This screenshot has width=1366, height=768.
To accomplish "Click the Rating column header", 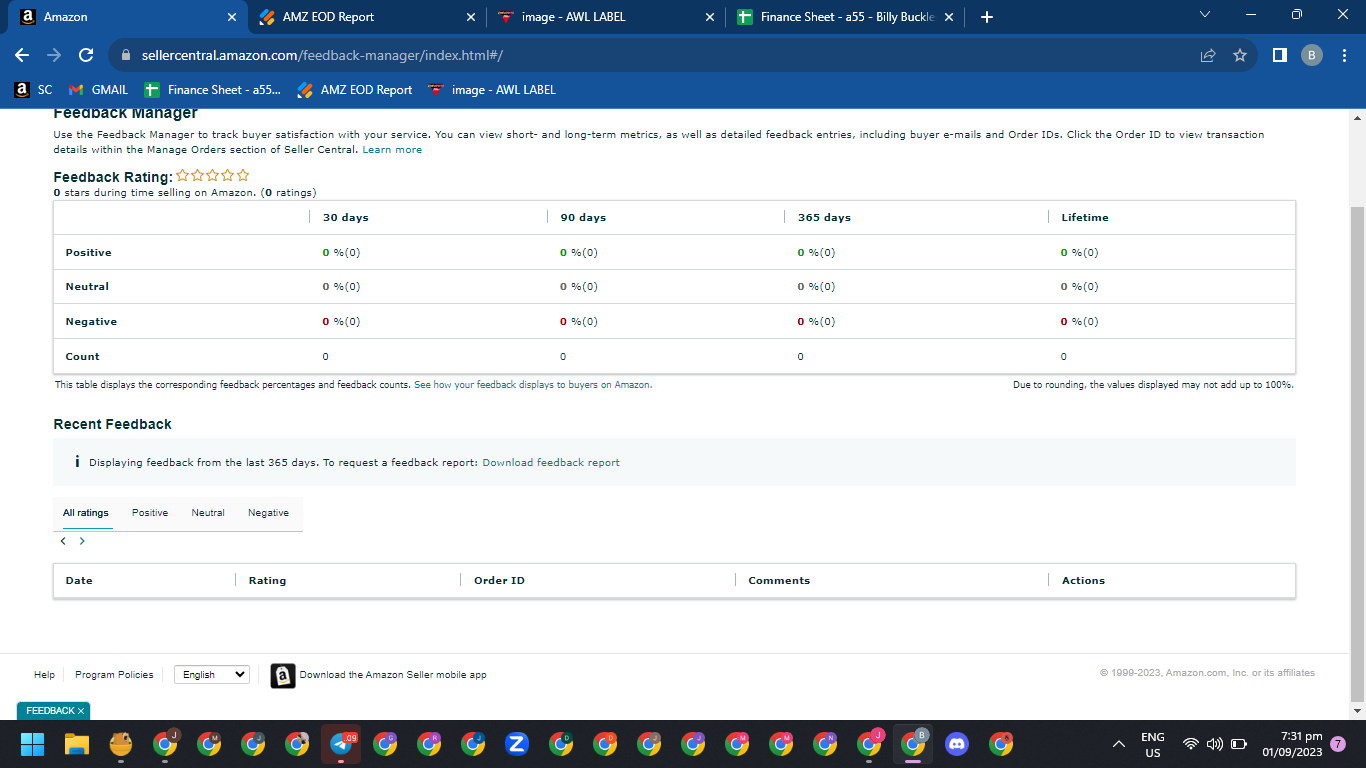I will 267,581.
